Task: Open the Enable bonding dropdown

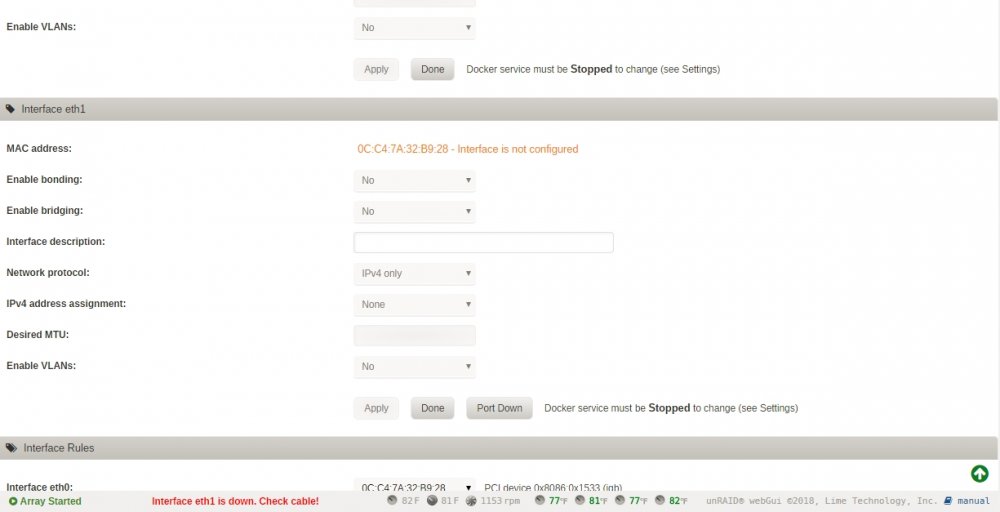Action: pos(415,180)
